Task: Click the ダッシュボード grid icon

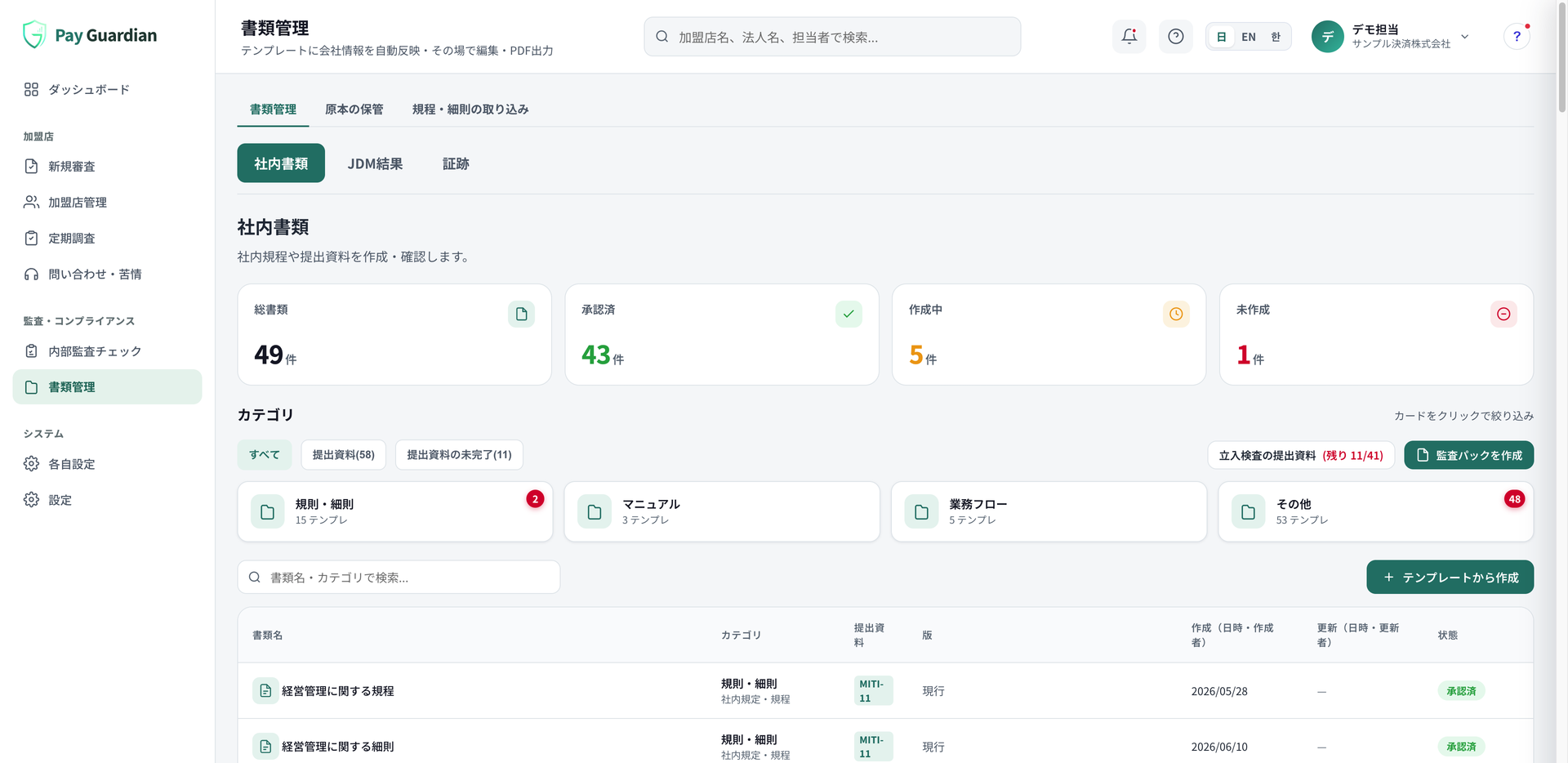Action: pyautogui.click(x=31, y=89)
